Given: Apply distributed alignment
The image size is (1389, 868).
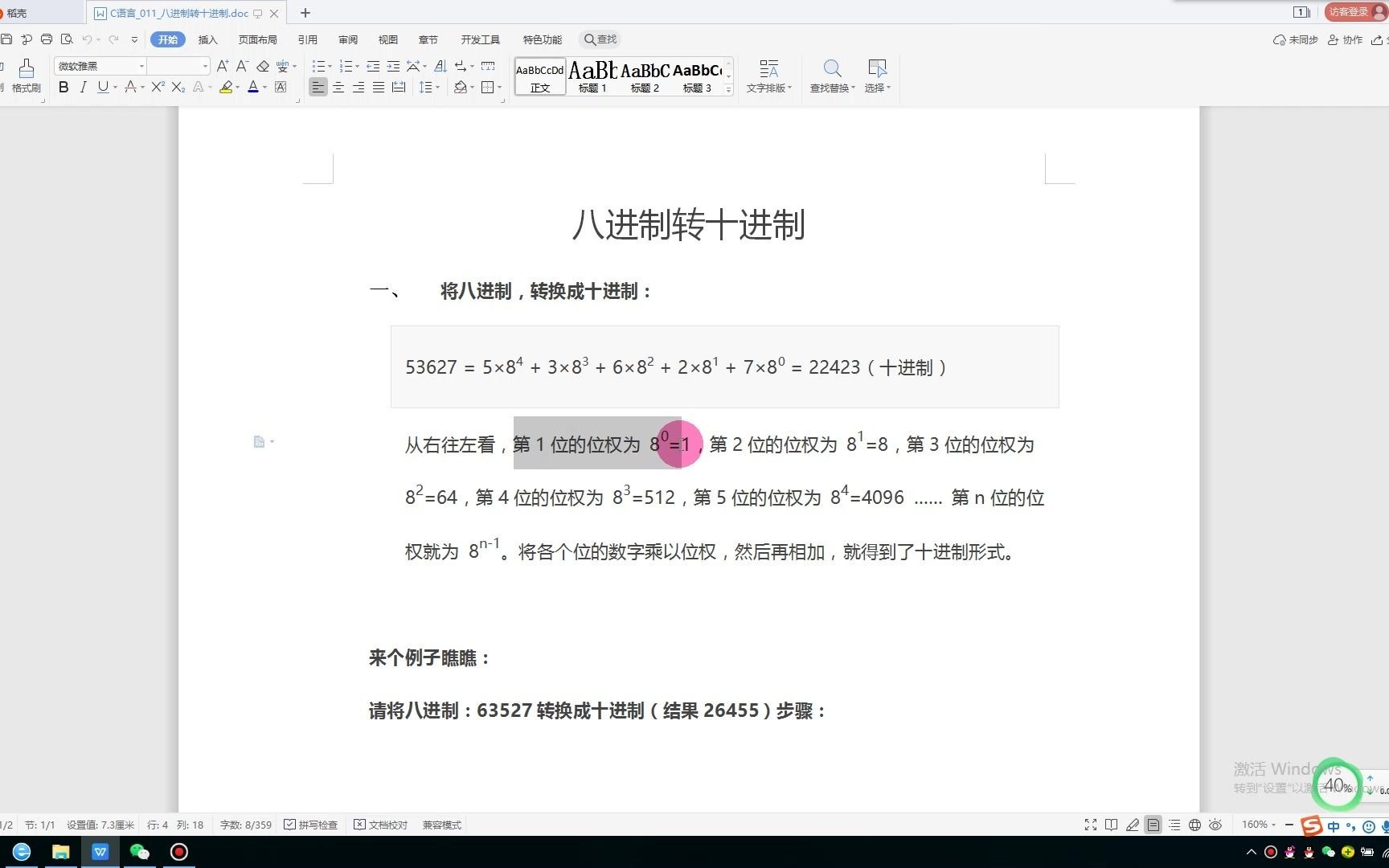Looking at the screenshot, I should [398, 88].
